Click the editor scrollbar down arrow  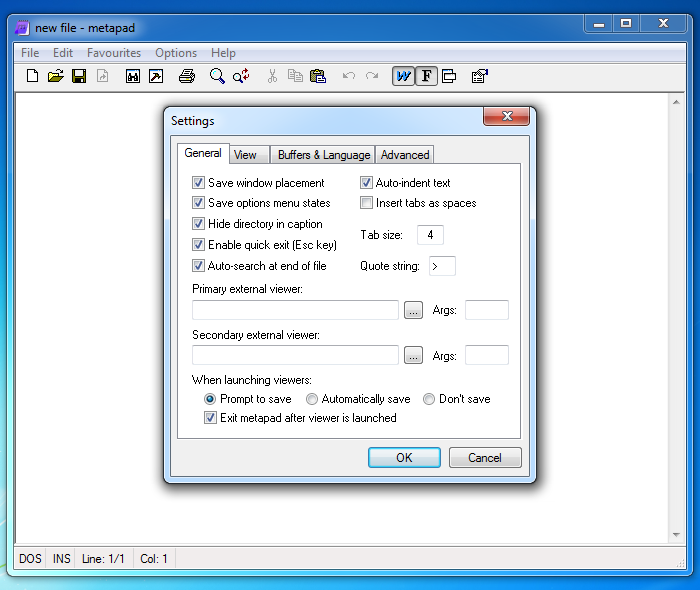tap(676, 534)
